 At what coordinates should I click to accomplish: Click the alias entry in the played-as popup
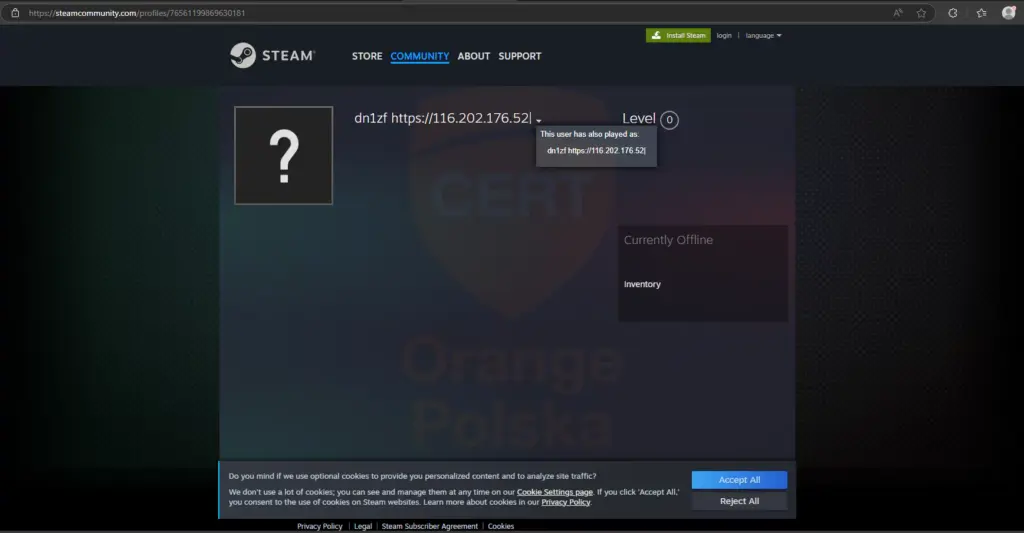pyautogui.click(x=596, y=150)
